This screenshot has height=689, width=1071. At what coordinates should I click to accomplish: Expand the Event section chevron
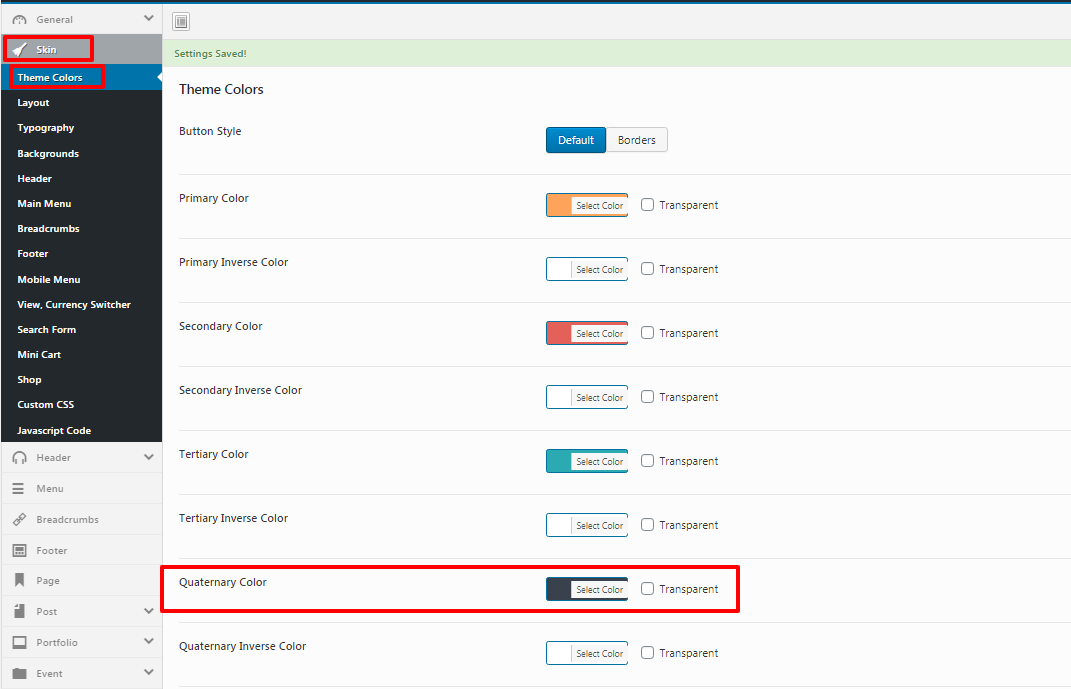(x=149, y=673)
